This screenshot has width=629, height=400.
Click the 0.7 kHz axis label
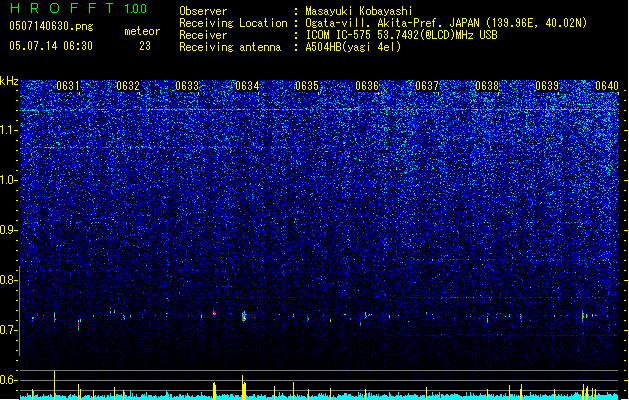tap(9, 330)
